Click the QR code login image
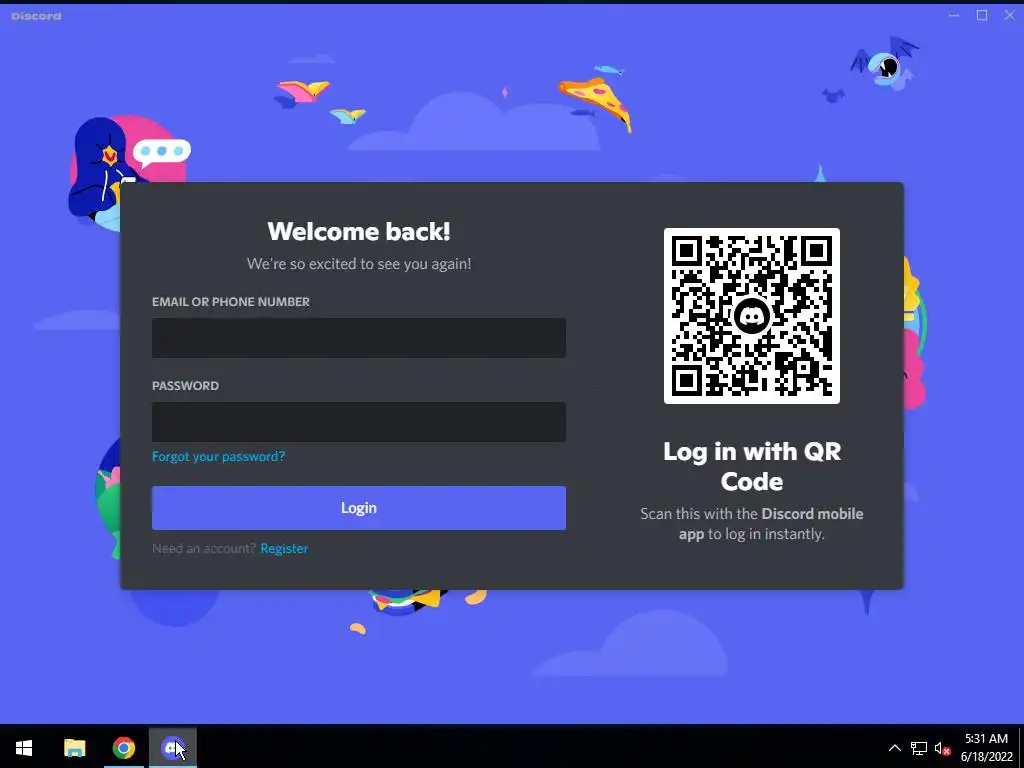The width and height of the screenshot is (1024, 768). click(752, 316)
